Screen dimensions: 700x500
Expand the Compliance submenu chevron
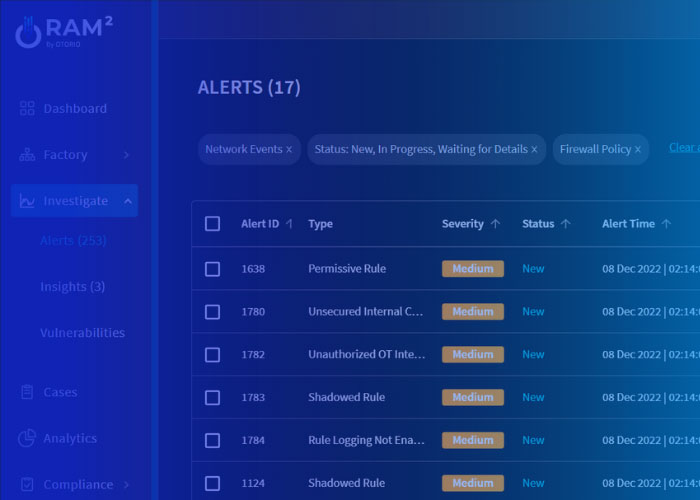point(126,484)
